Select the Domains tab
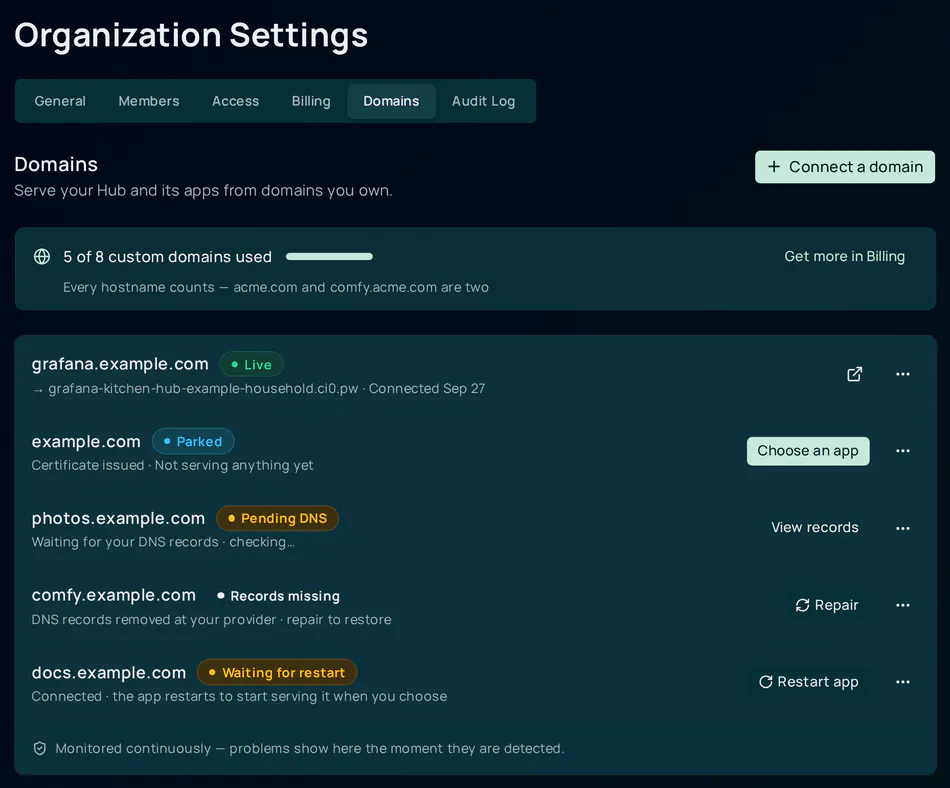The image size is (950, 788). (x=391, y=101)
